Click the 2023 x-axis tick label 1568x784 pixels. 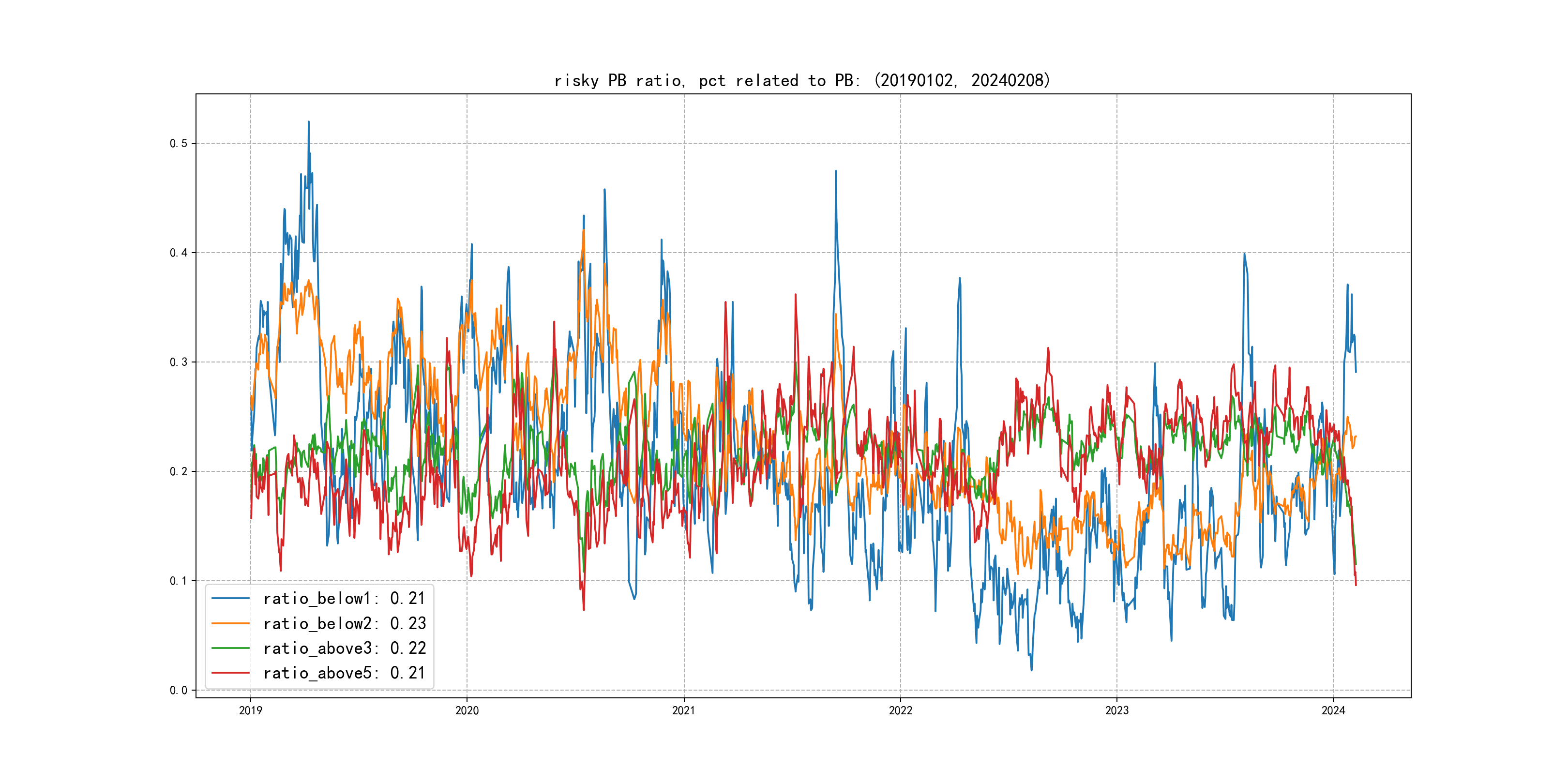coord(1116,710)
